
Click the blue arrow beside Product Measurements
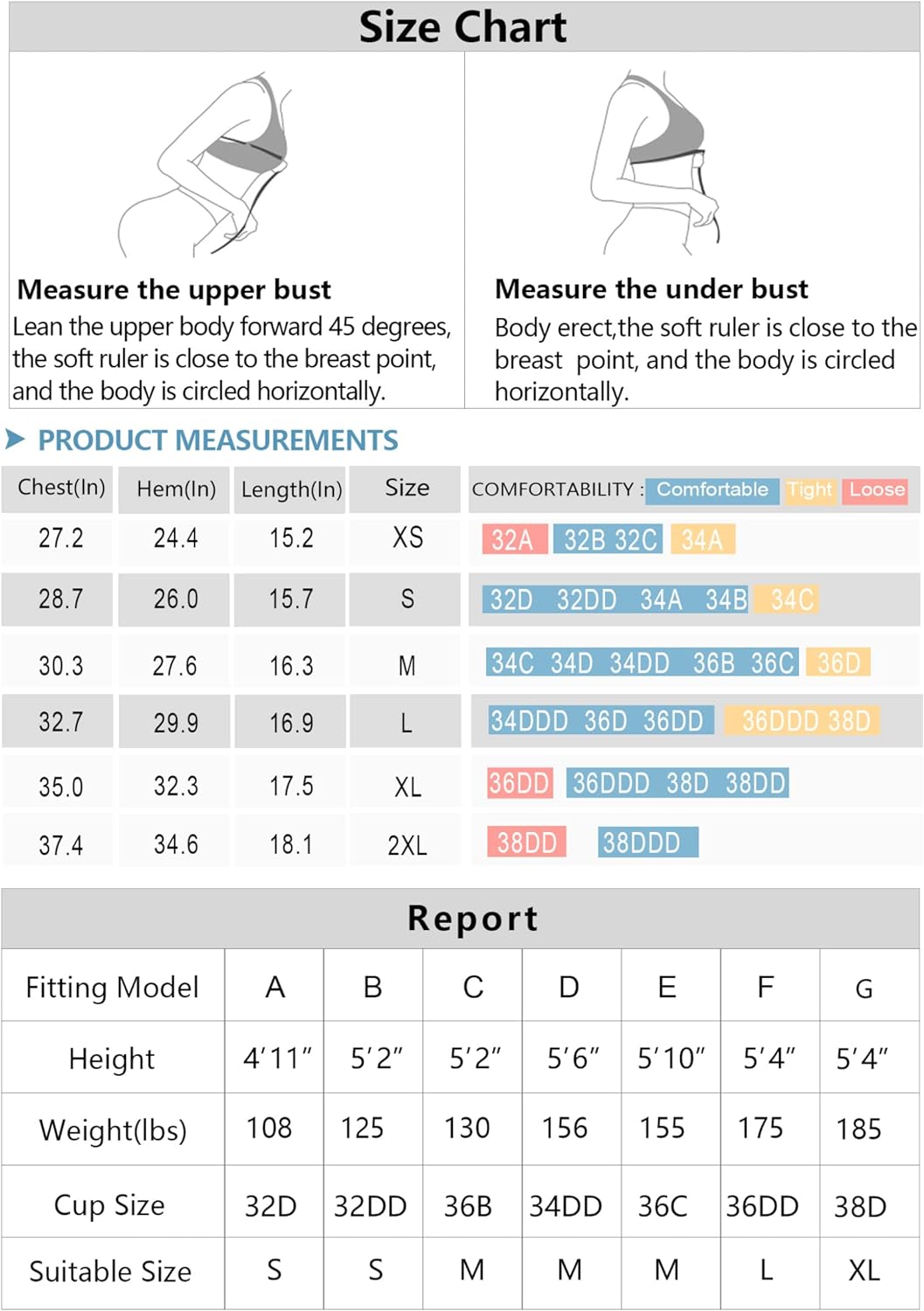click(x=15, y=439)
